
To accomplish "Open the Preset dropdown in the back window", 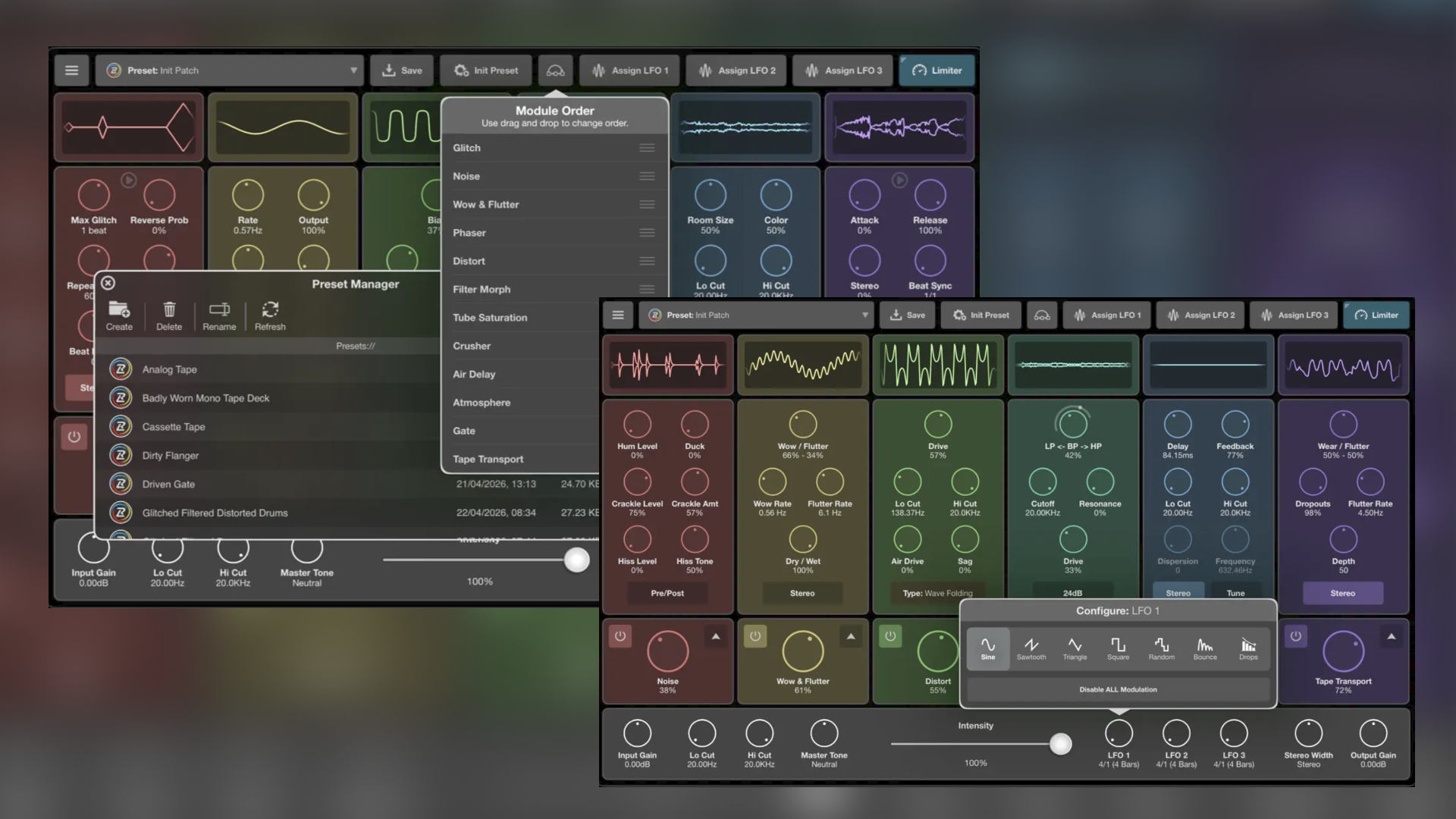I will coord(230,71).
